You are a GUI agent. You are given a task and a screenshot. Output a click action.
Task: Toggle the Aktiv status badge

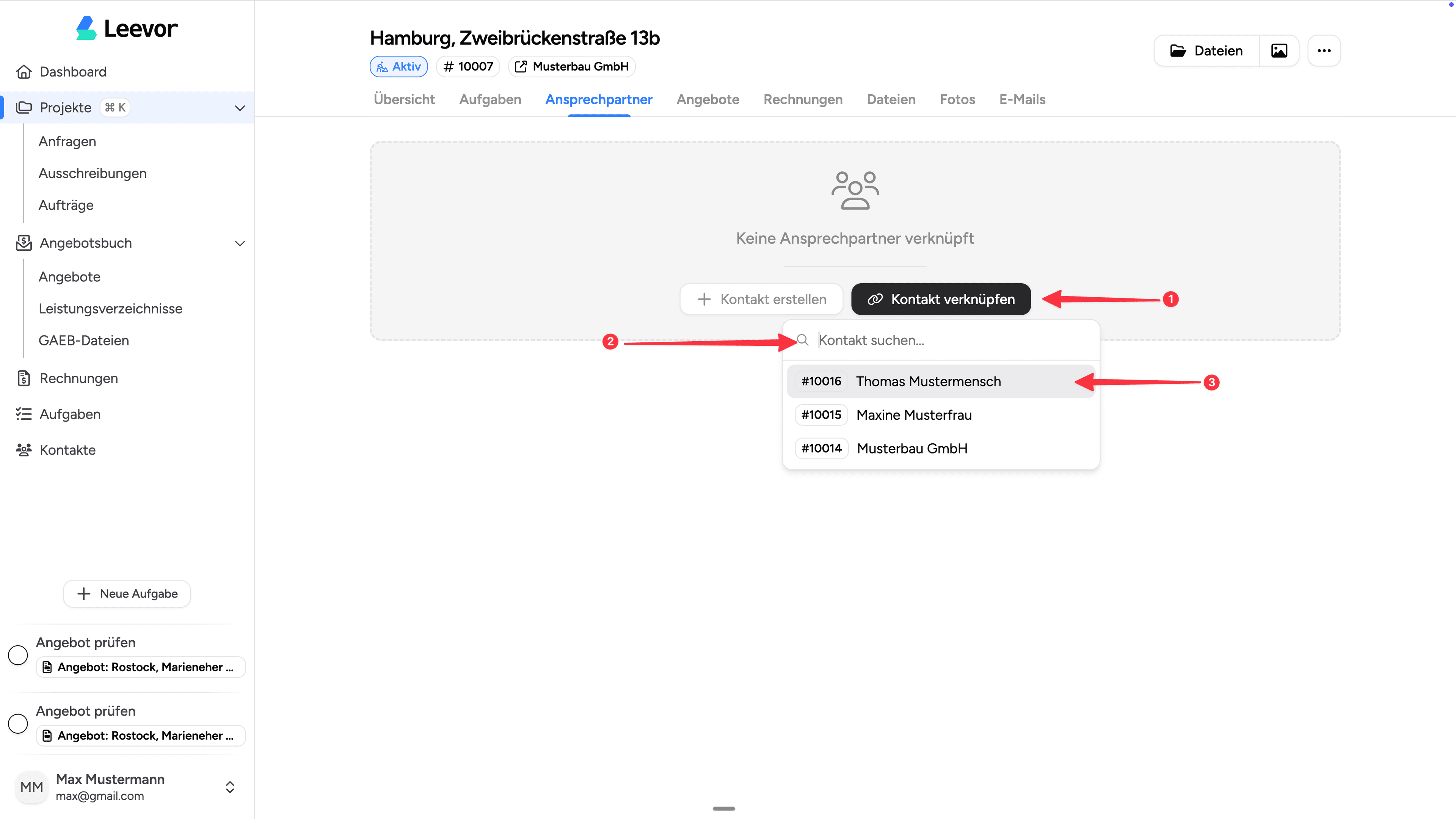point(399,66)
